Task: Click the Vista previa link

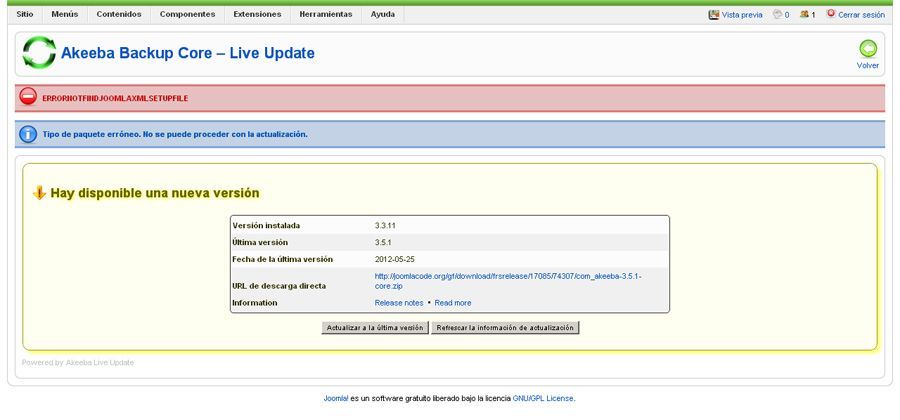Action: pyautogui.click(x=742, y=15)
